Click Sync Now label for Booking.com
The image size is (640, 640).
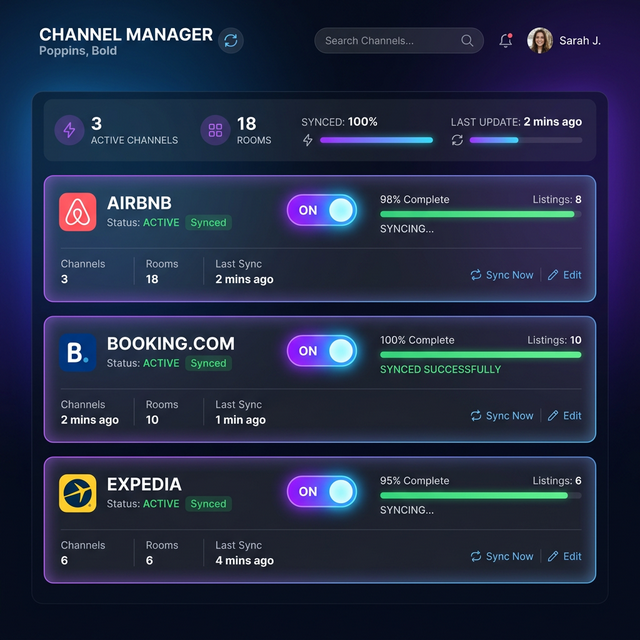(509, 416)
